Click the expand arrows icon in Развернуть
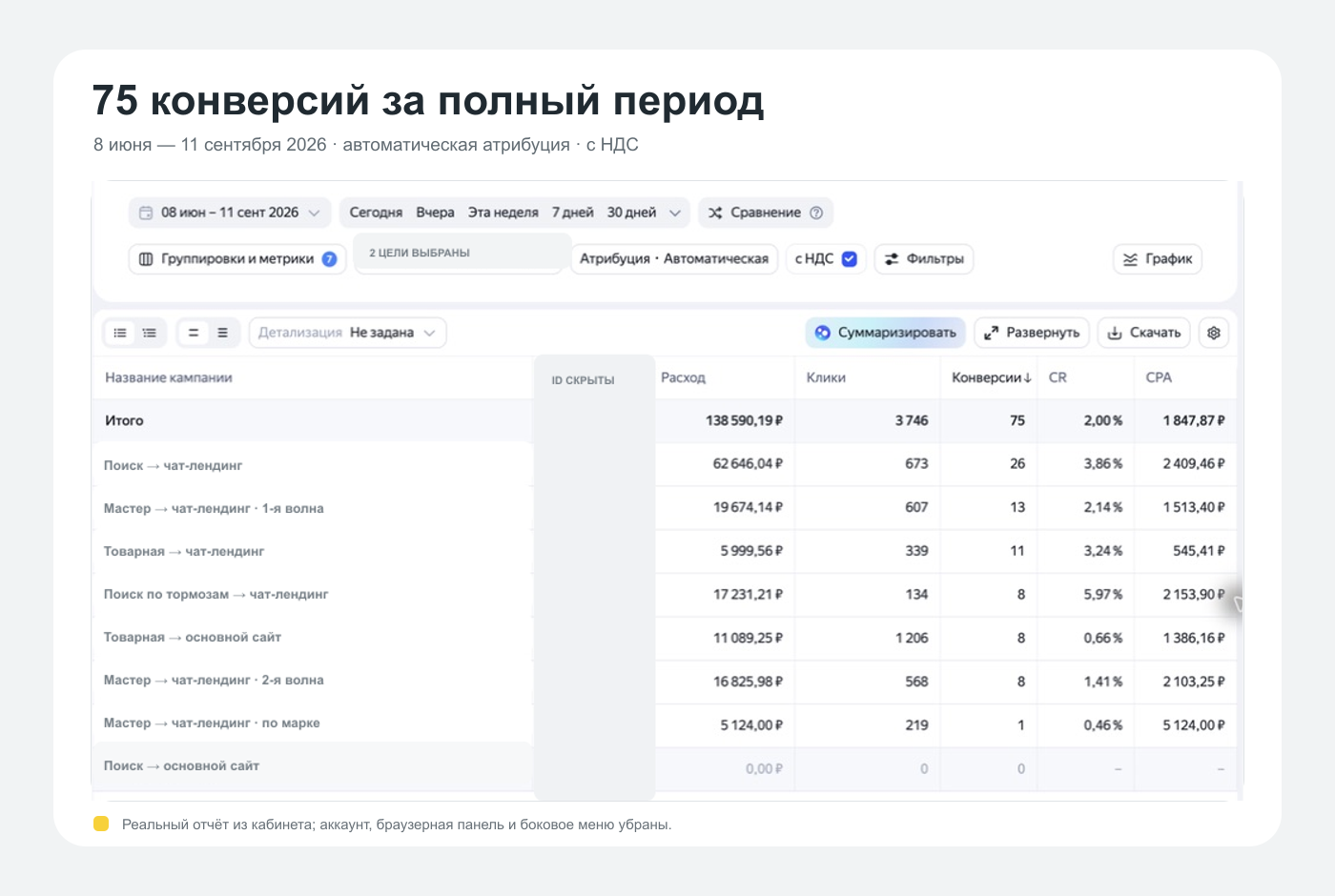This screenshot has width=1335, height=896. point(991,333)
